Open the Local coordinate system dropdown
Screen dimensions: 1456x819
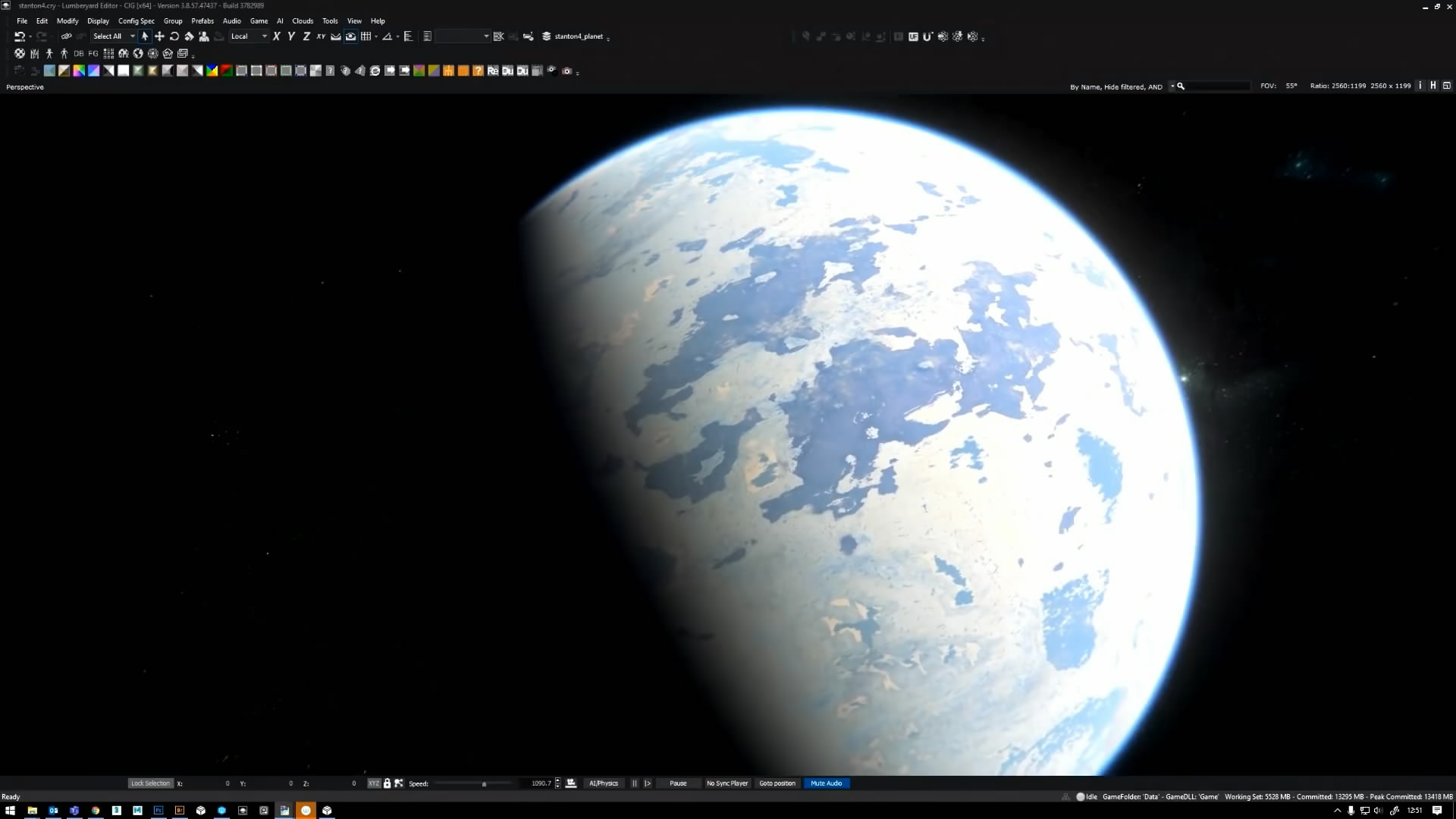pos(249,36)
